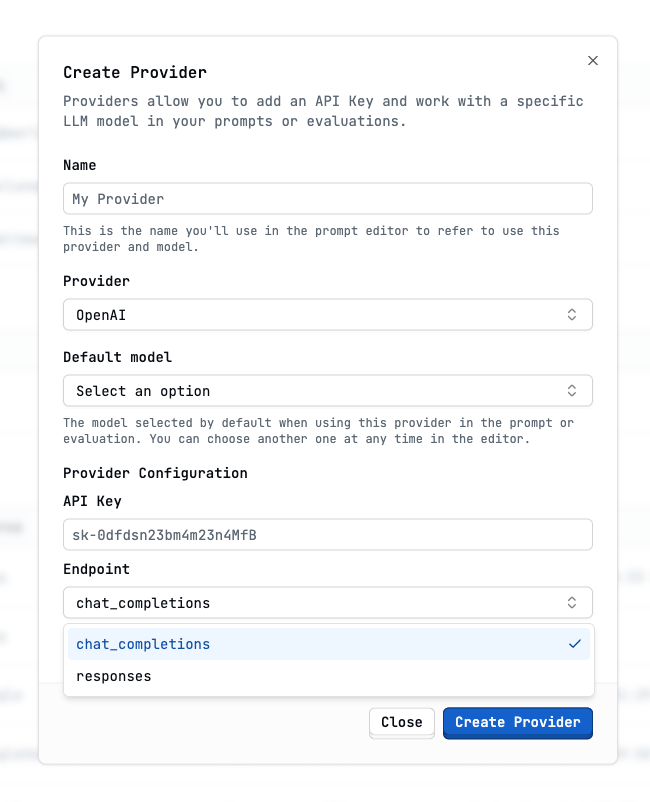This screenshot has height=802, width=650.
Task: Focus the API Key input field
Action: tap(327, 534)
